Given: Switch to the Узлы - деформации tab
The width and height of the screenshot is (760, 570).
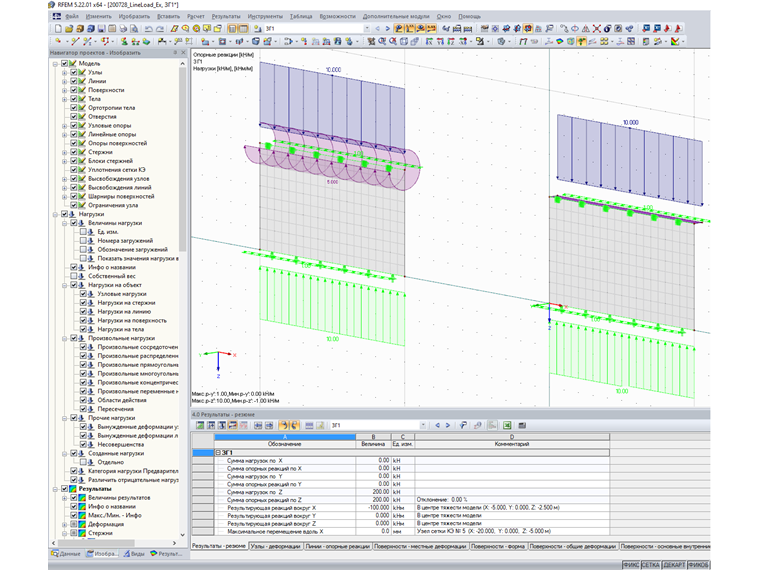Looking at the screenshot, I should tap(275, 546).
